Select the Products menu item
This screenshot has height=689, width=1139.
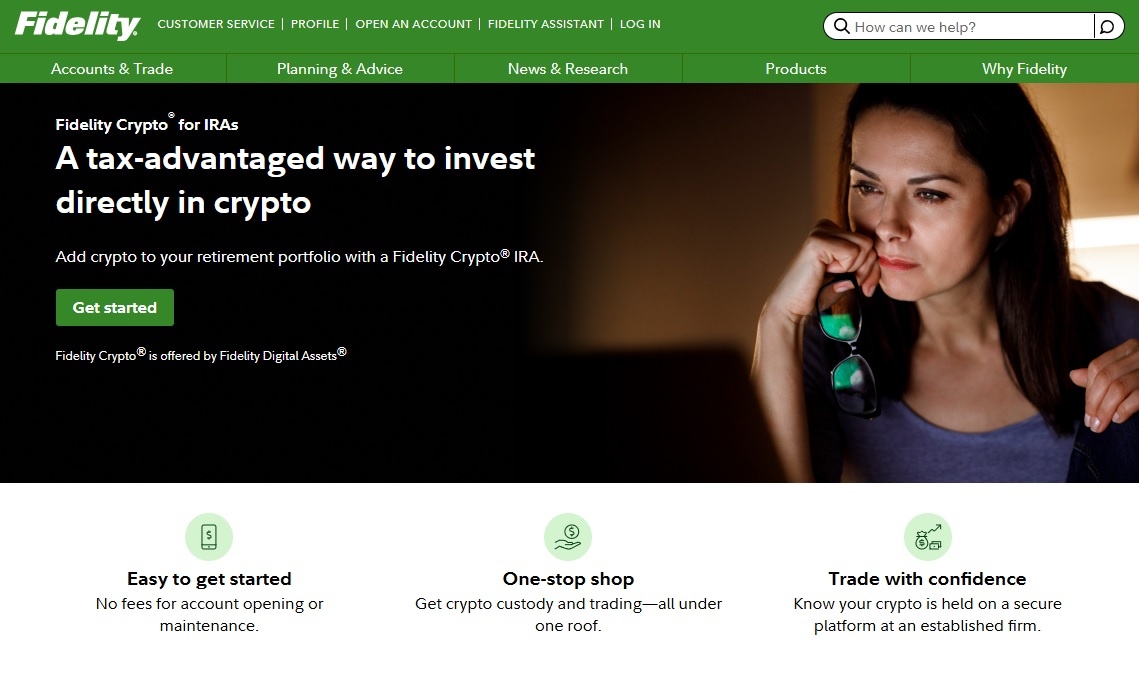point(796,69)
